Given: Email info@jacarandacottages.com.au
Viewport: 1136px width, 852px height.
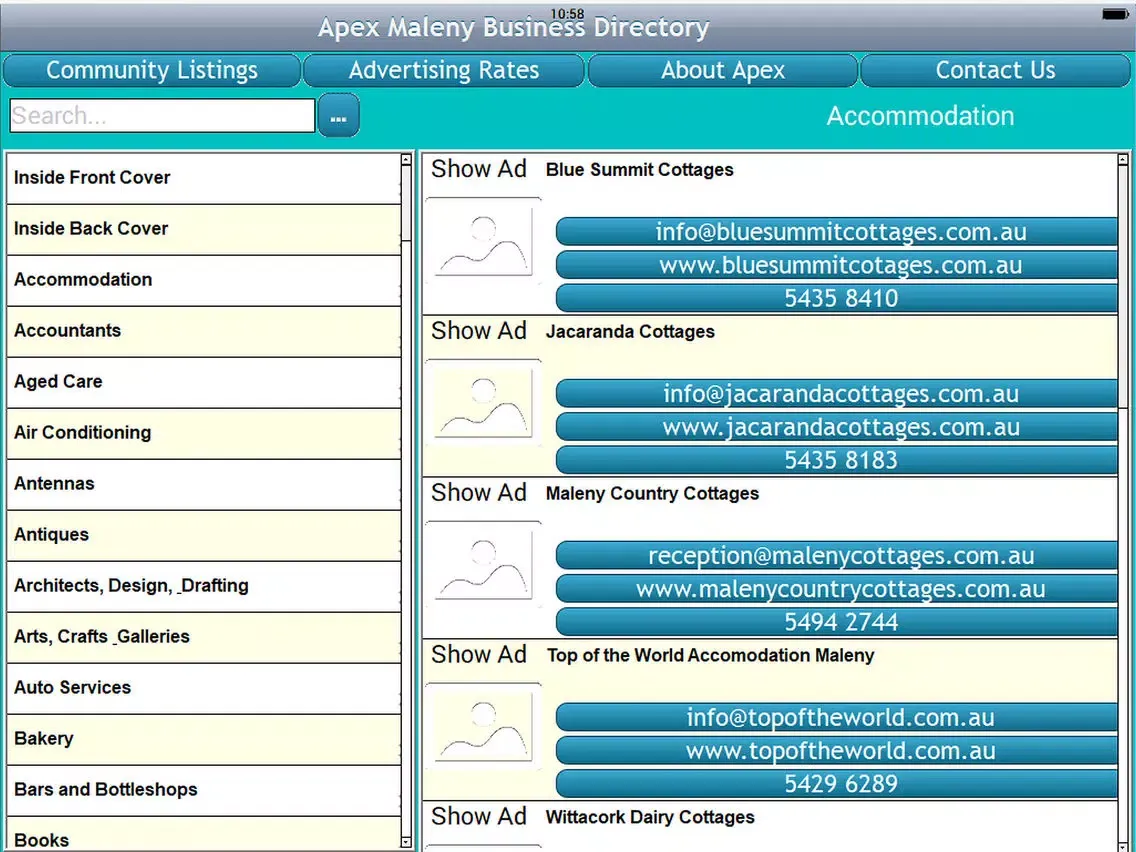Looking at the screenshot, I should (837, 393).
